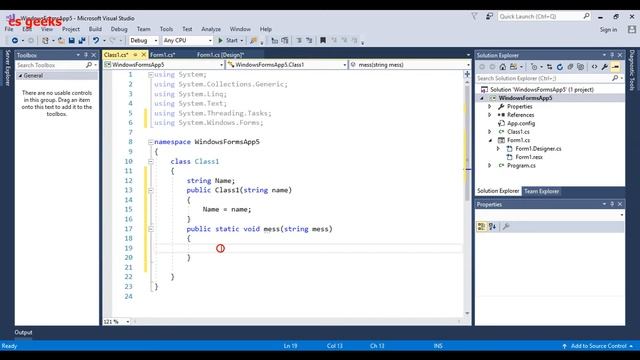Screen dimensions: 640x360
Task: Toggle the pin on the Class1.cs tab
Action: click(135, 55)
